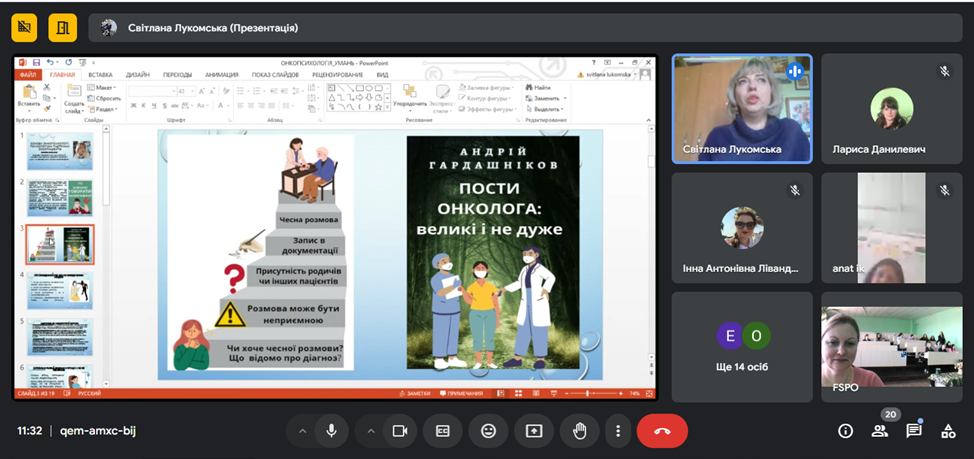
Task: Open the activities icon
Action: coord(948,431)
